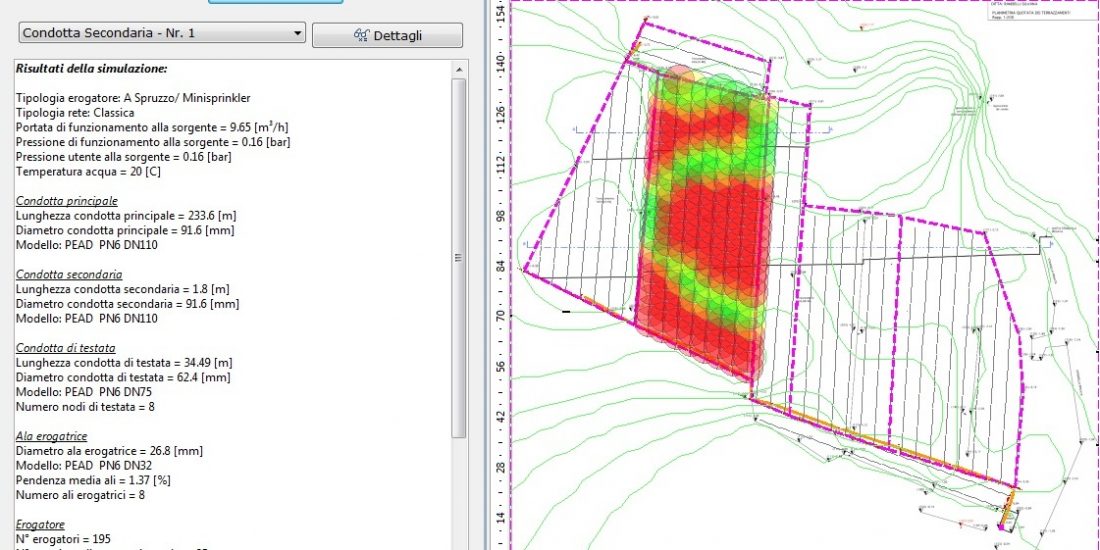
Task: Click the title block at the map's top-right
Action: (x=1040, y=12)
